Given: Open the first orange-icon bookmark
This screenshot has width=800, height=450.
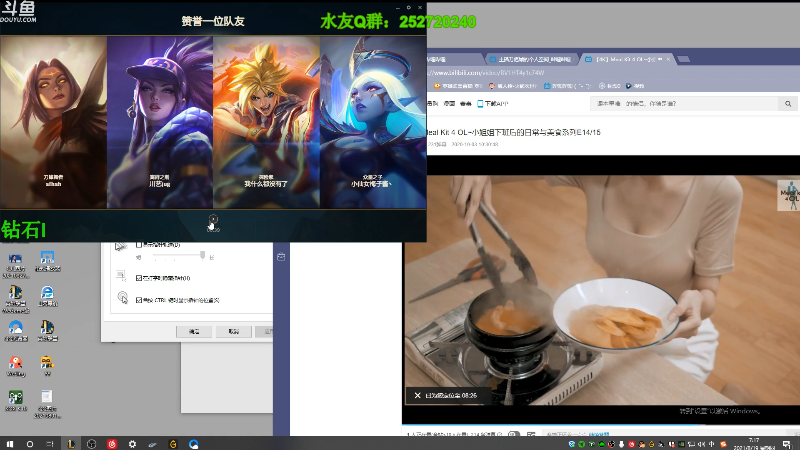Looking at the screenshot, I should click(x=458, y=86).
